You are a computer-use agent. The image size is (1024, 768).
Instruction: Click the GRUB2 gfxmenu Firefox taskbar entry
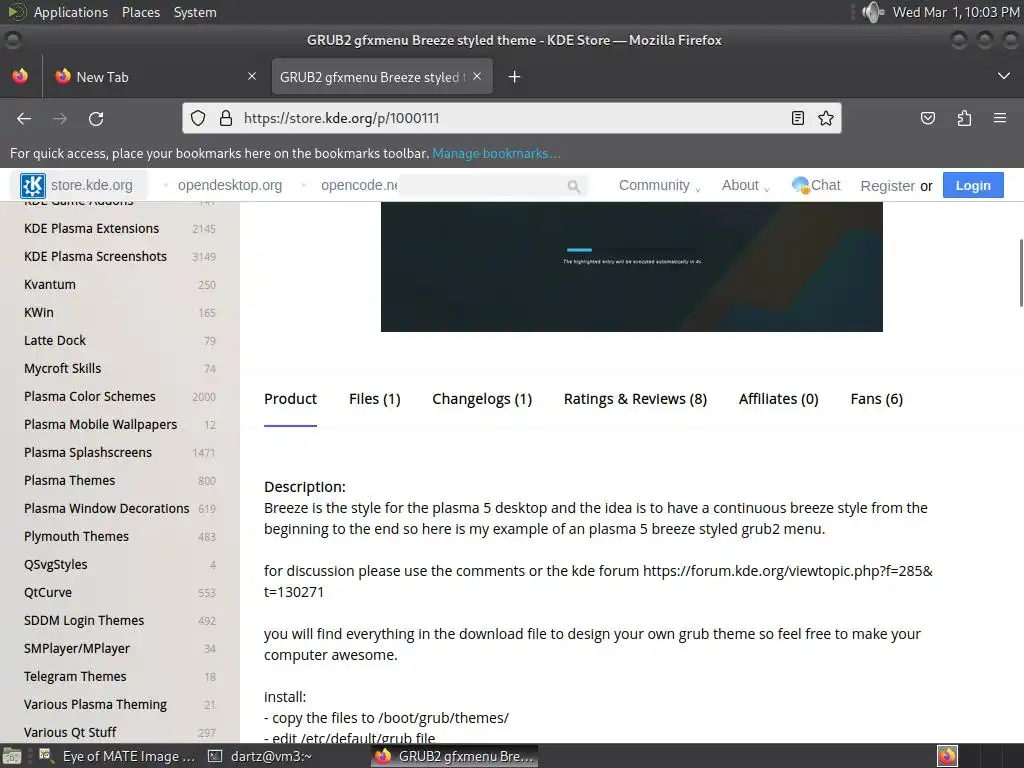pos(455,756)
